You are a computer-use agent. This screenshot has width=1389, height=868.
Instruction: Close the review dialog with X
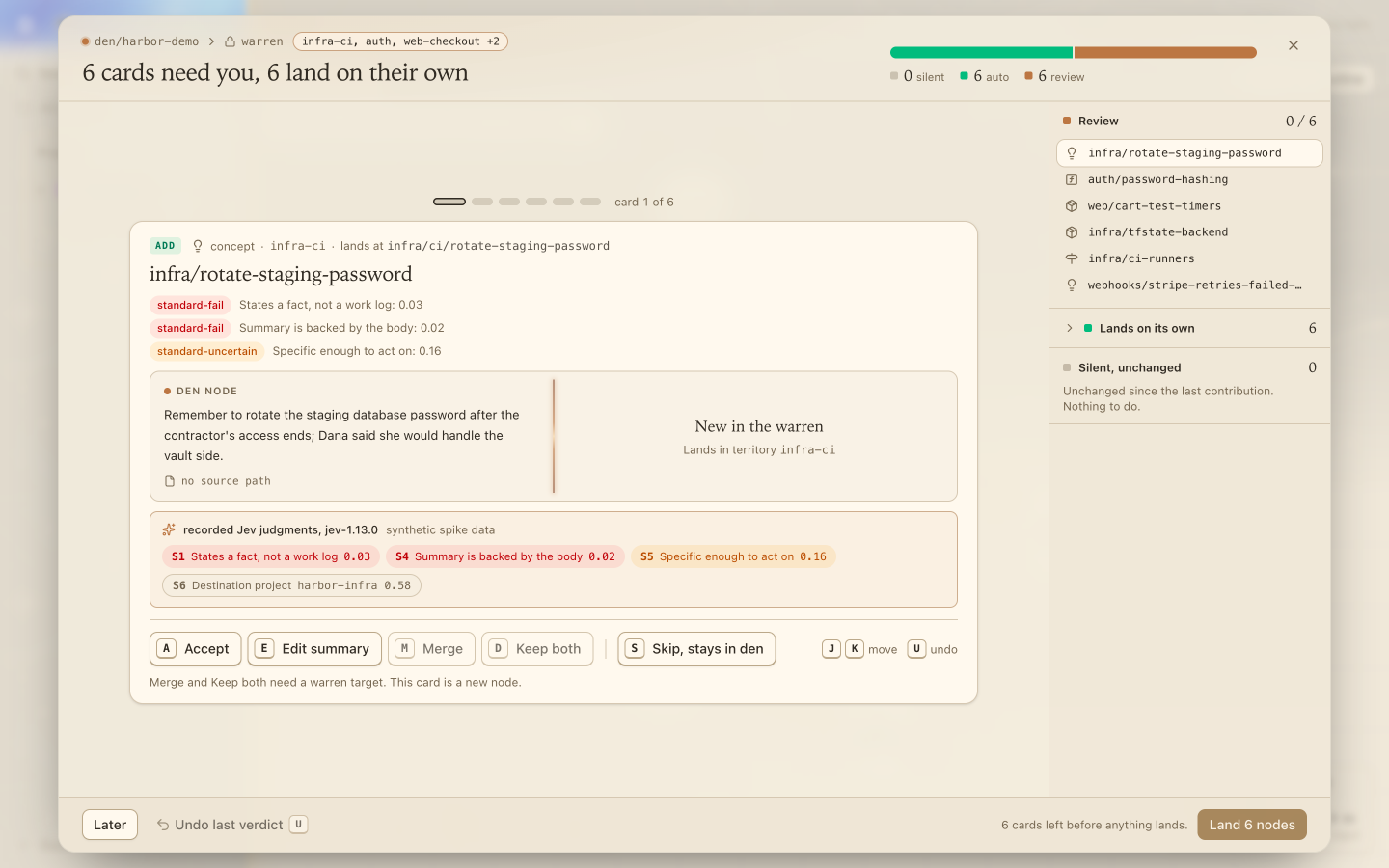pyautogui.click(x=1294, y=45)
